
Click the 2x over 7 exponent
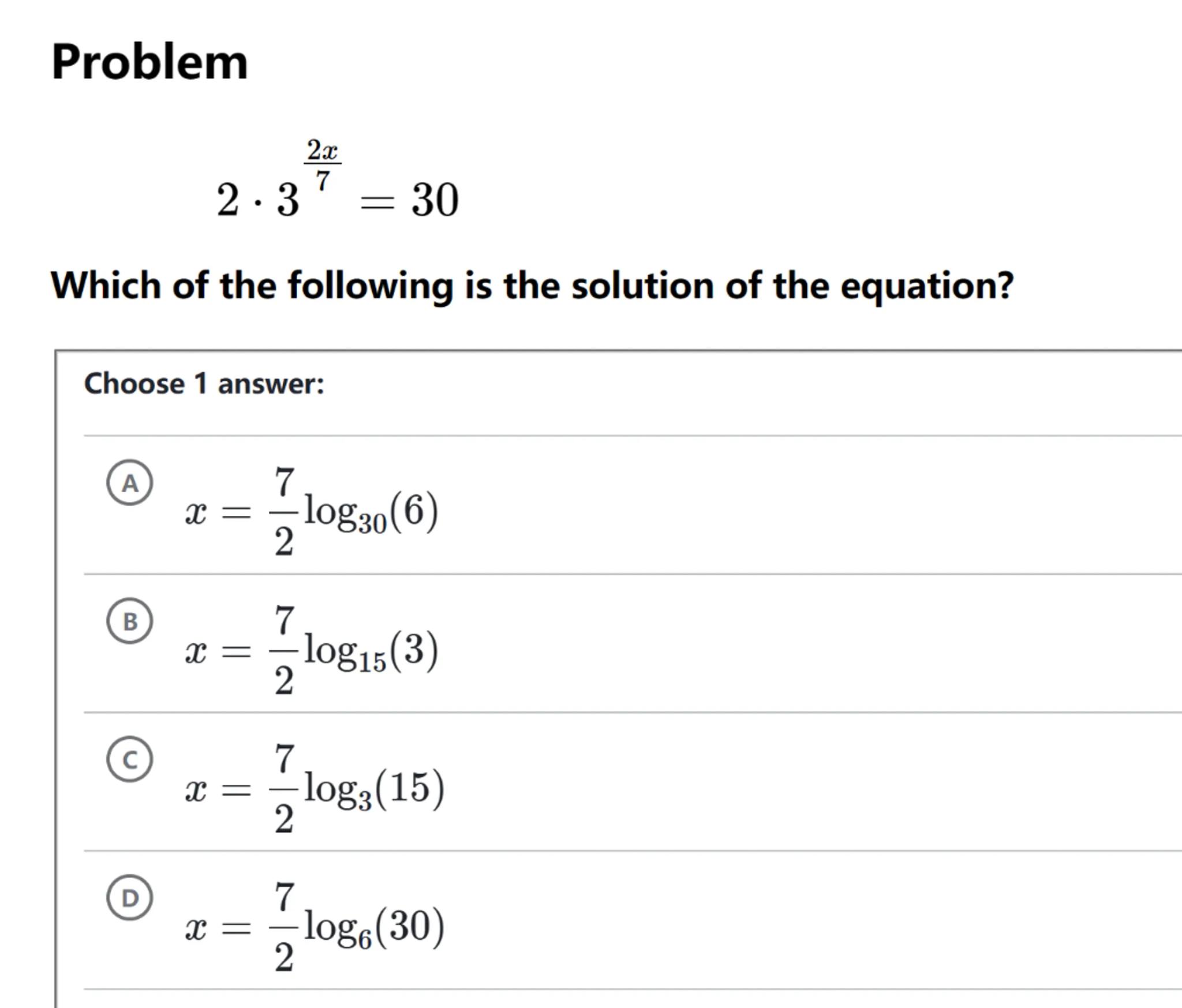click(322, 164)
